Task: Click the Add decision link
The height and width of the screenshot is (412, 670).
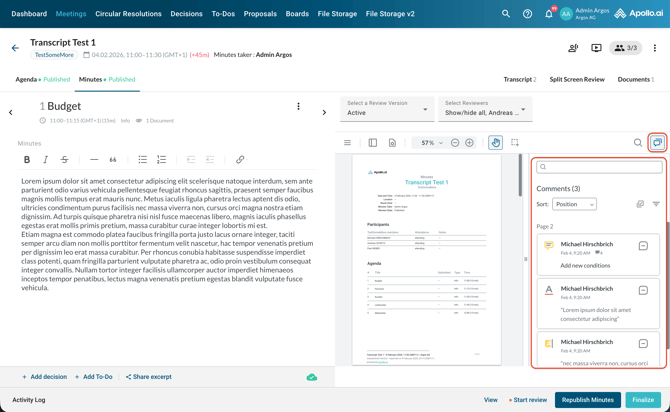Action: pos(45,377)
